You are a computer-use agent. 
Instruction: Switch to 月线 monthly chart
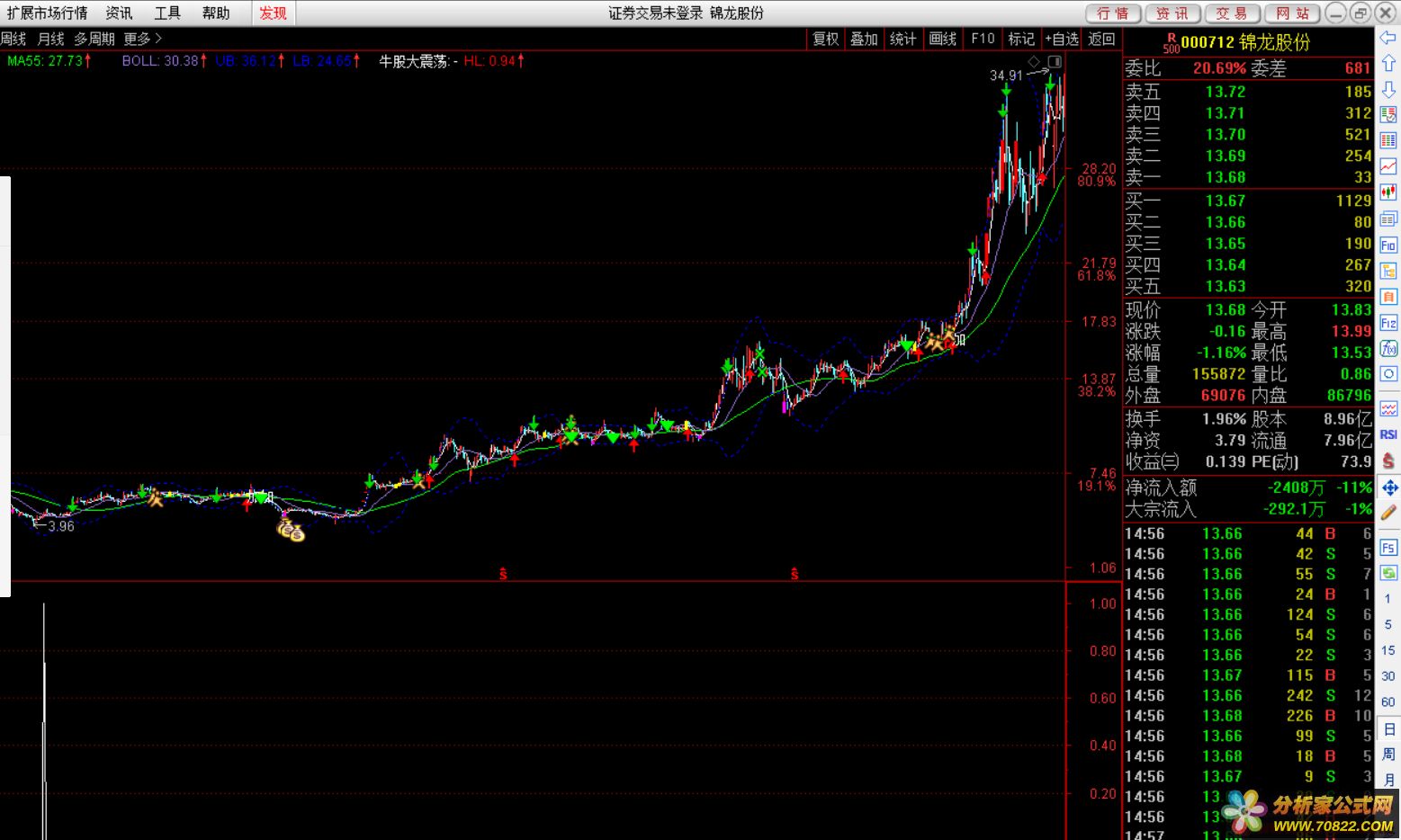[x=50, y=39]
